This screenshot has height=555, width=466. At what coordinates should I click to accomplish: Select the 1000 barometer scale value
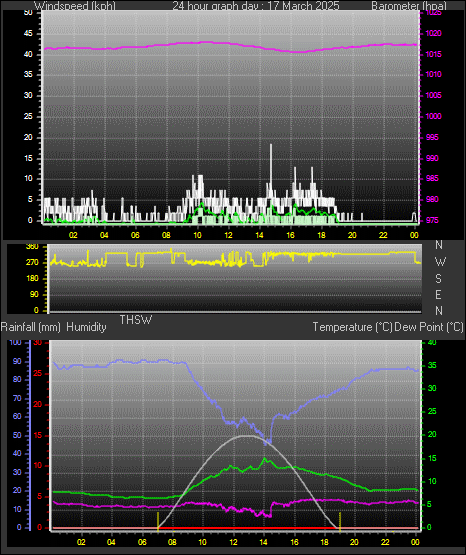[x=433, y=116]
